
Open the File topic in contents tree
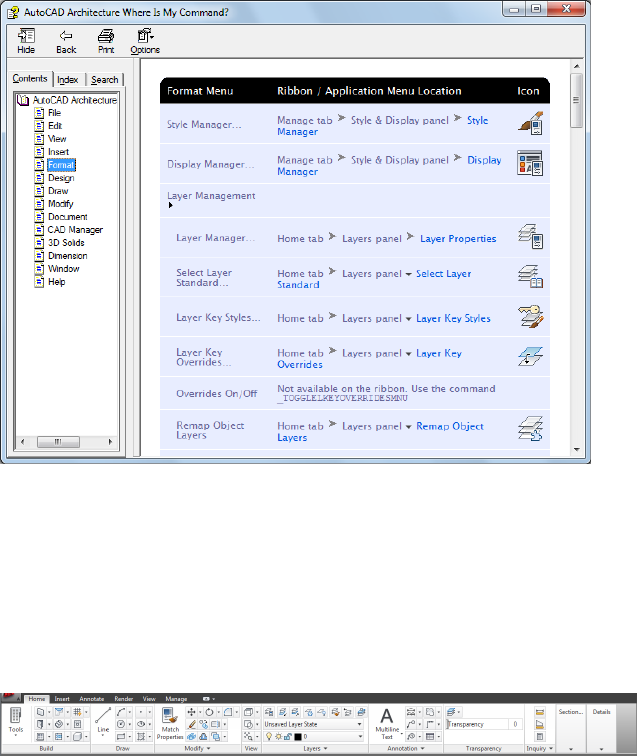[x=54, y=113]
